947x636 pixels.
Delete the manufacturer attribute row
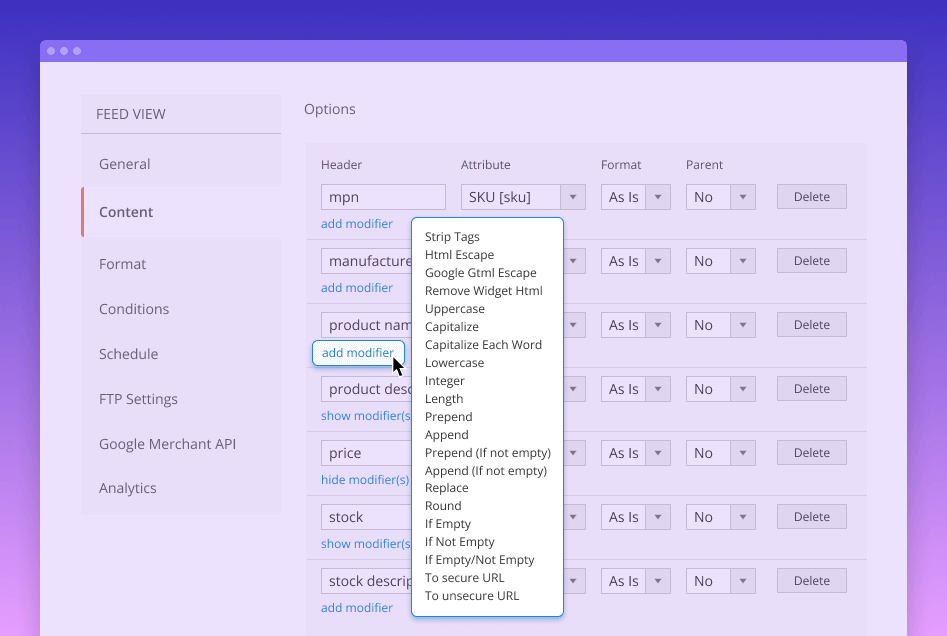click(x=811, y=260)
